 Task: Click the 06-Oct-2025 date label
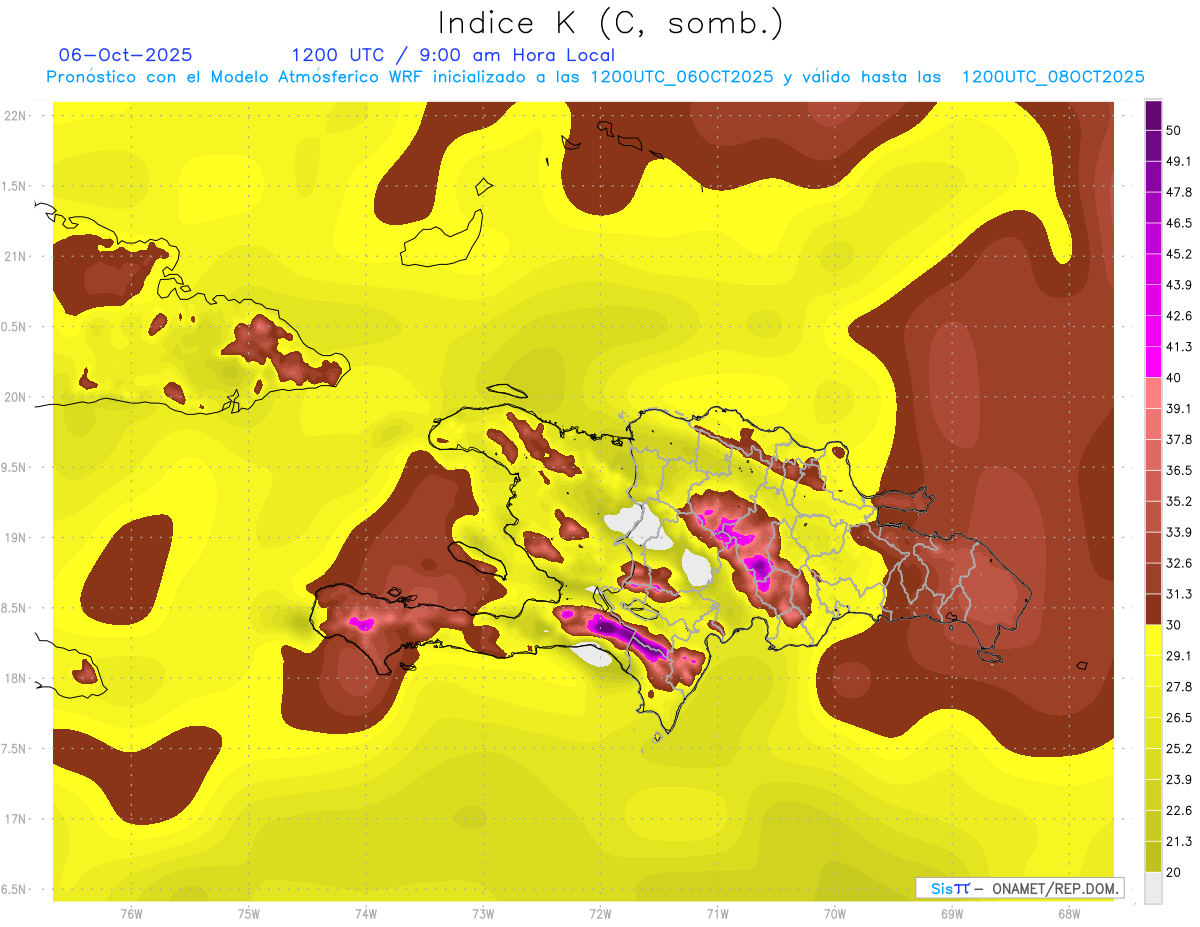click(x=125, y=55)
